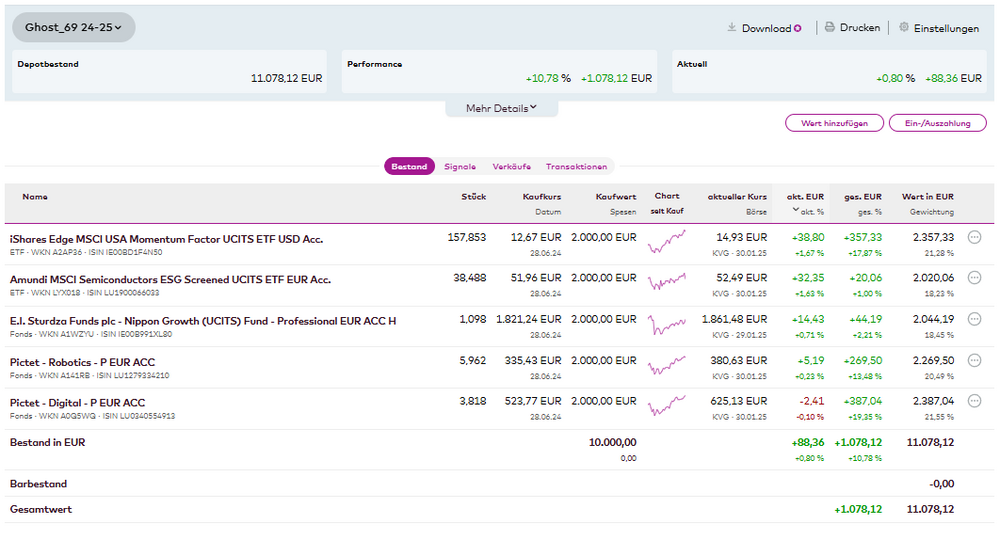Open options menu for Pictet Robotics row
The image size is (1000, 540).
[x=974, y=361]
